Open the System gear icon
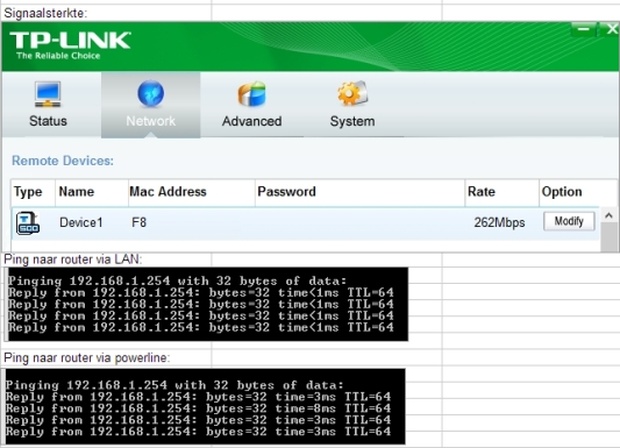The width and height of the screenshot is (620, 448). (x=352, y=93)
